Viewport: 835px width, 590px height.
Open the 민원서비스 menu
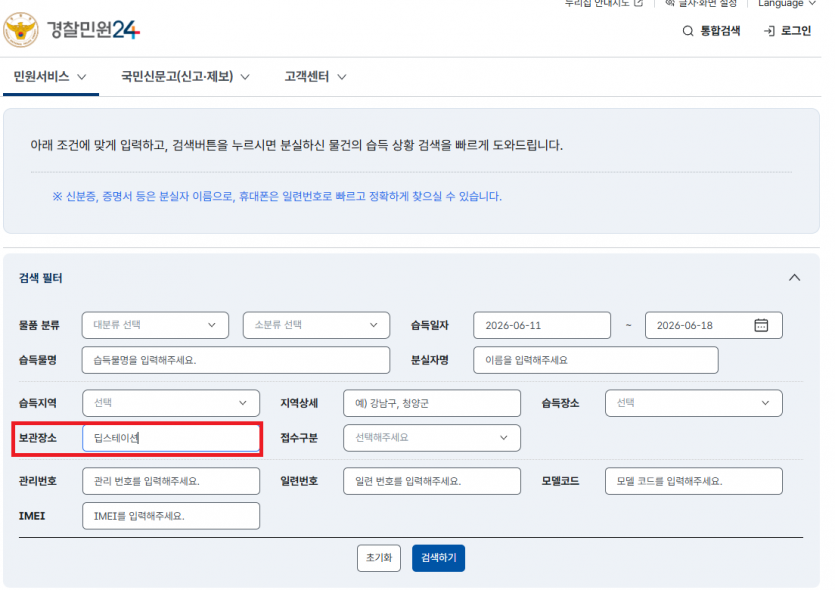pyautogui.click(x=50, y=77)
